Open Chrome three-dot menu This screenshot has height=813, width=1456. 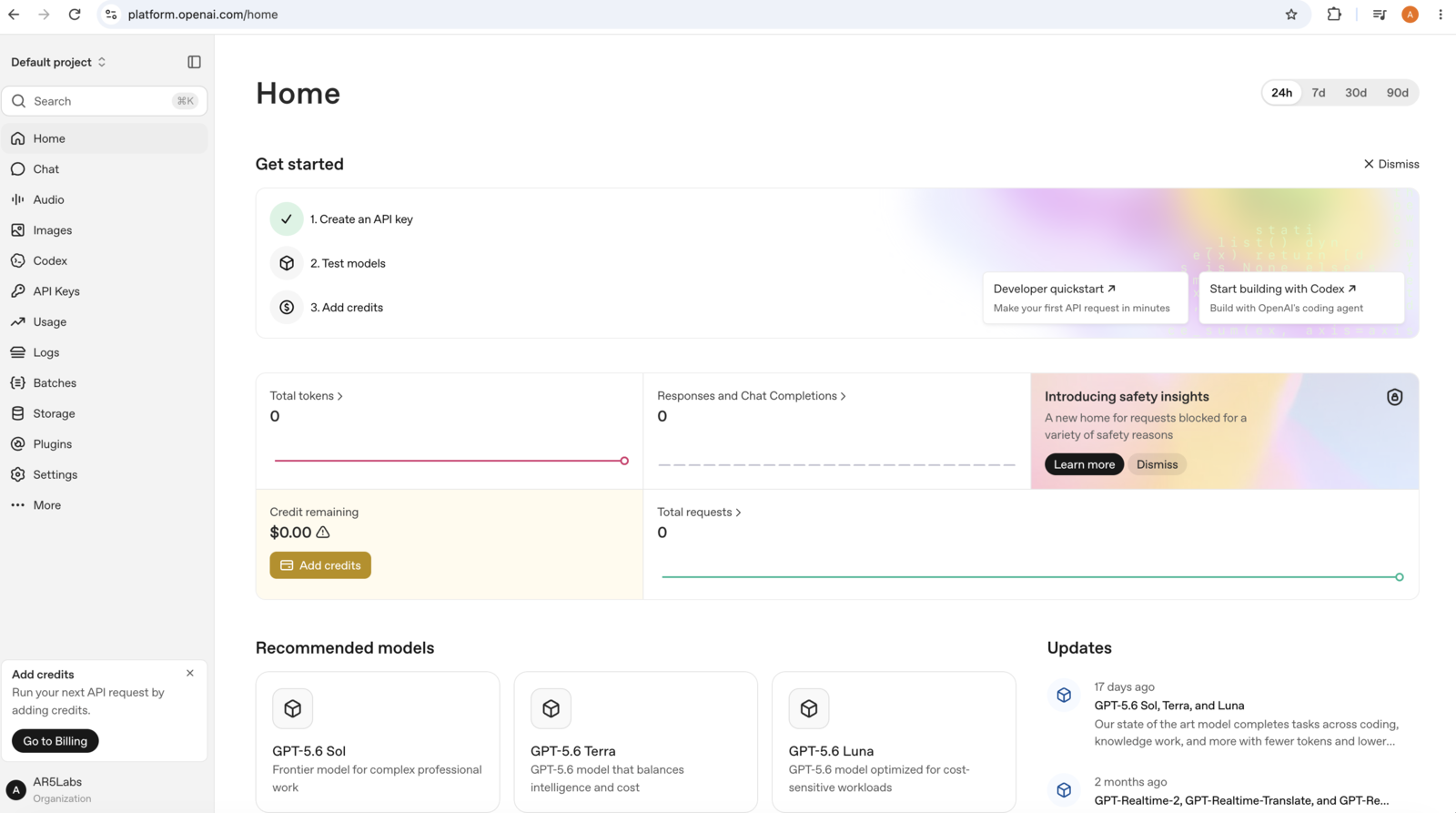click(x=1441, y=15)
